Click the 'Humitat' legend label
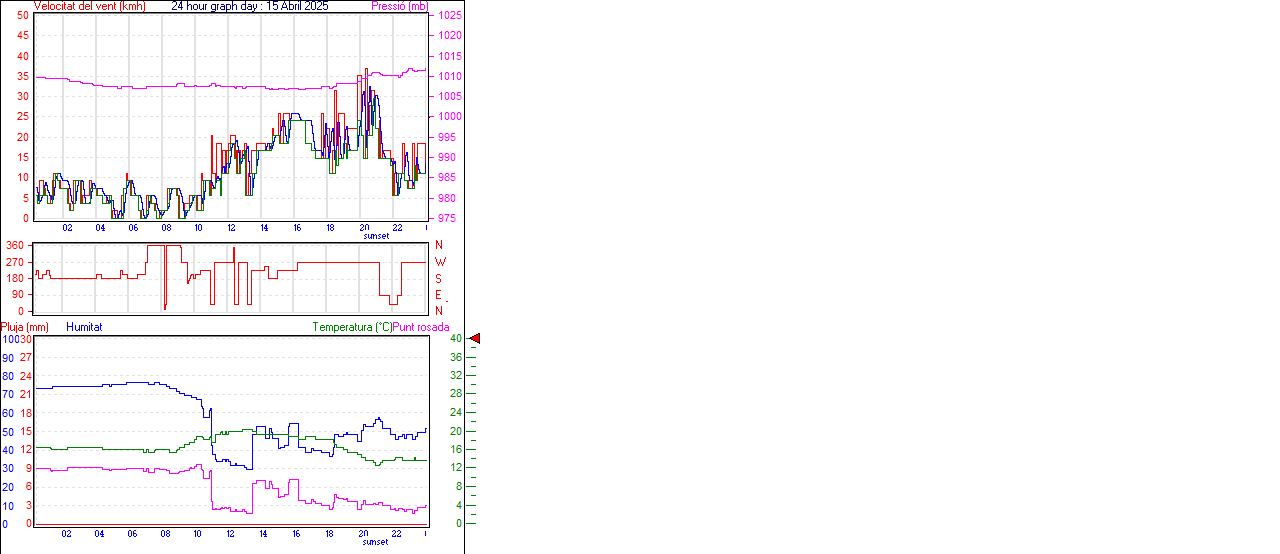1280x554 pixels. 84,327
